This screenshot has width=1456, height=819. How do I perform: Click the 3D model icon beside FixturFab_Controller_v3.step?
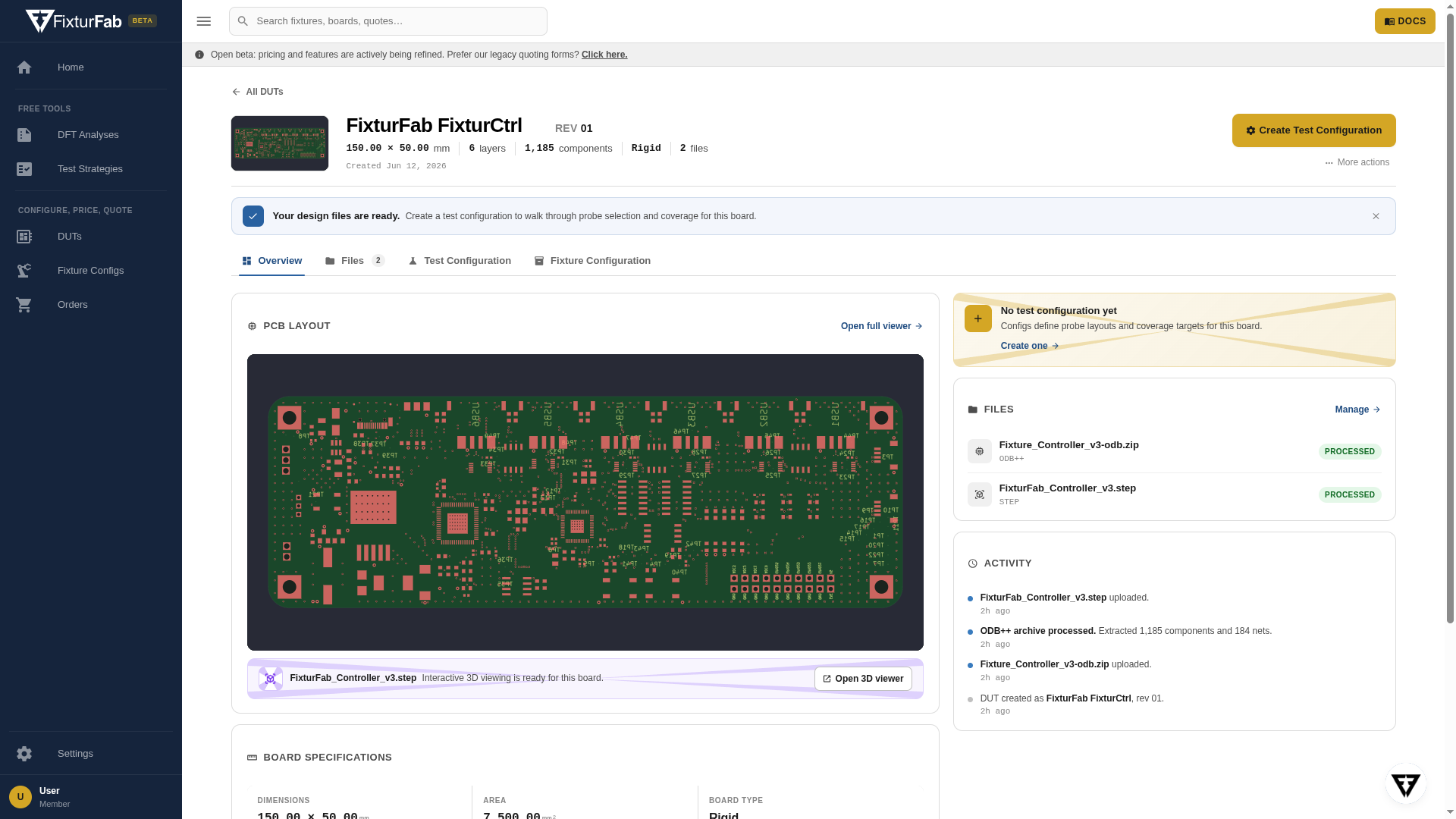[x=271, y=679]
